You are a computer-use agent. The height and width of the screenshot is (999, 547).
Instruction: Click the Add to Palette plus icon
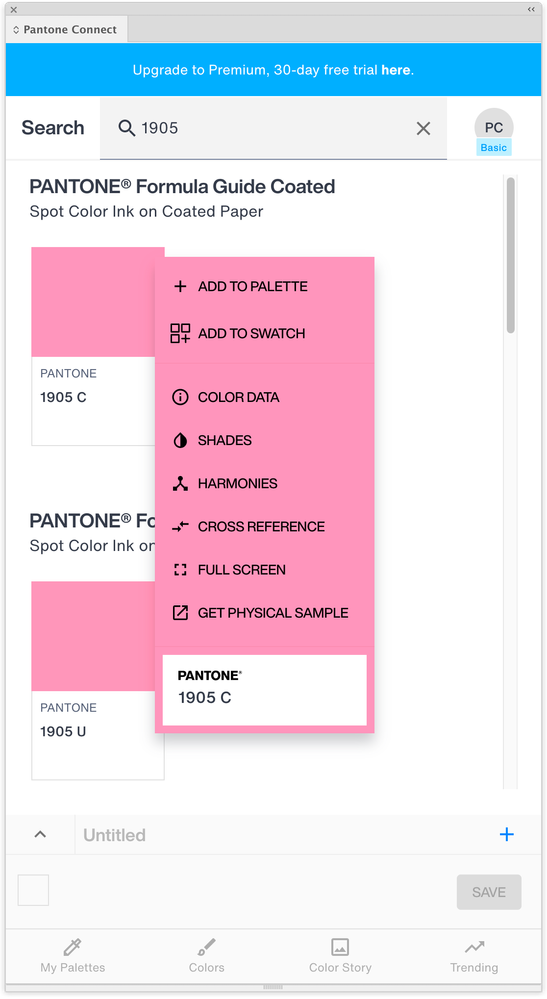(x=180, y=287)
